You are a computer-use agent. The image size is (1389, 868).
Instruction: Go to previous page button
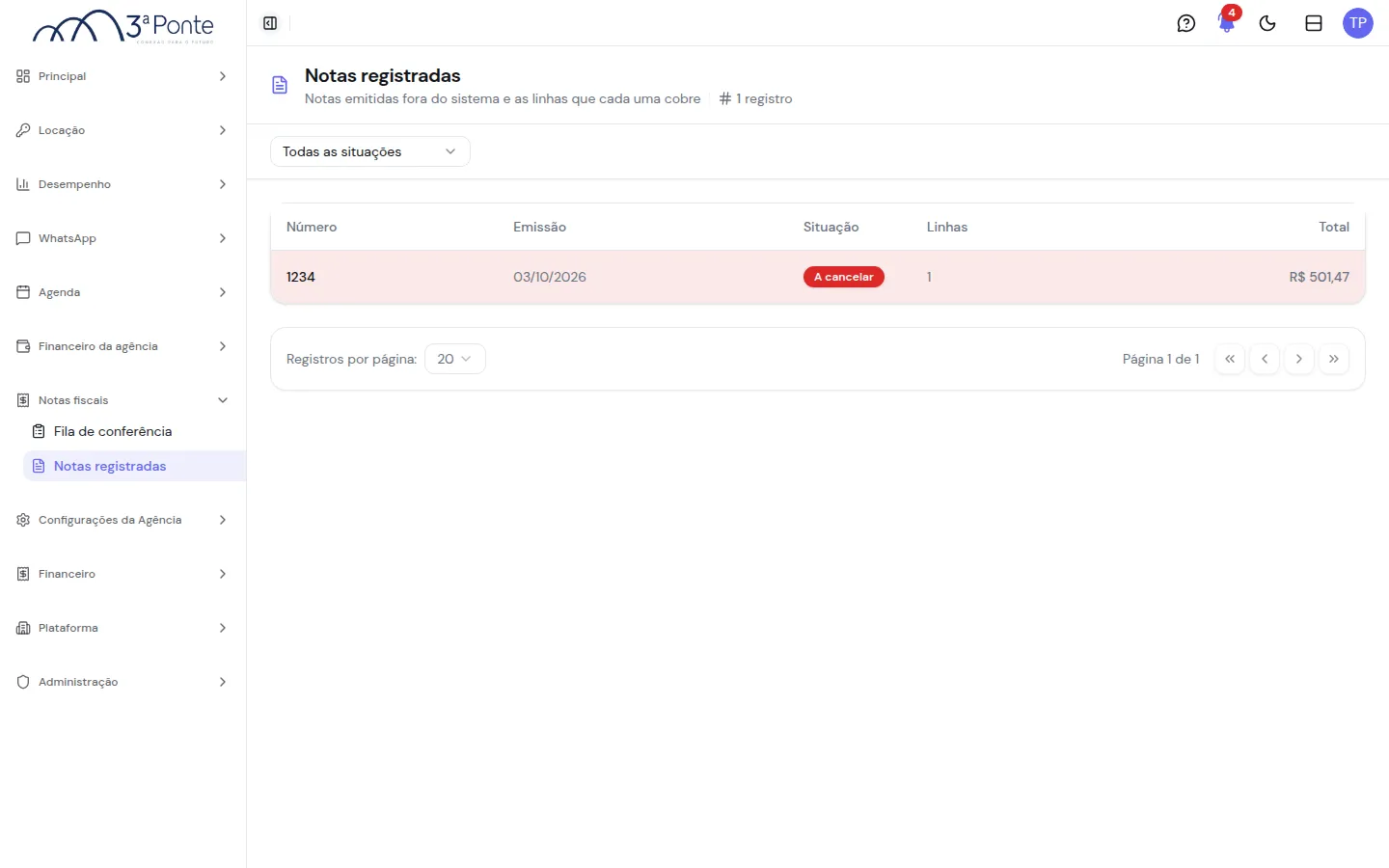1265,359
